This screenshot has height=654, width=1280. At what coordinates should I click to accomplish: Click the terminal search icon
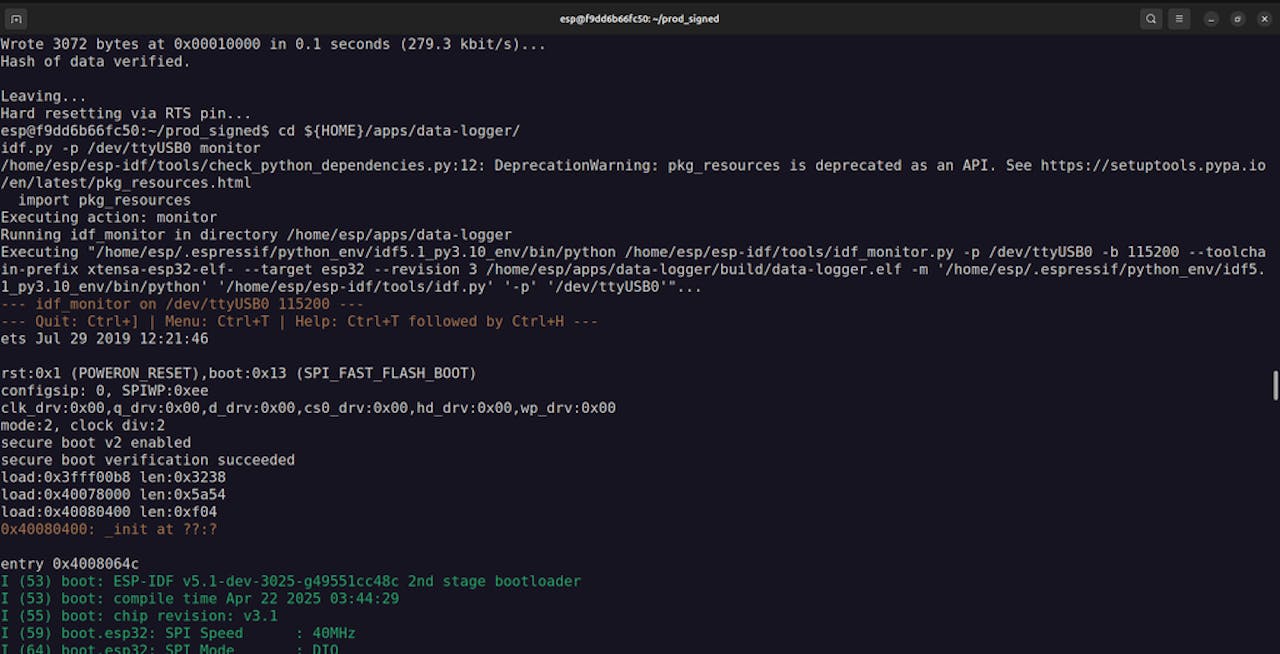(1151, 18)
